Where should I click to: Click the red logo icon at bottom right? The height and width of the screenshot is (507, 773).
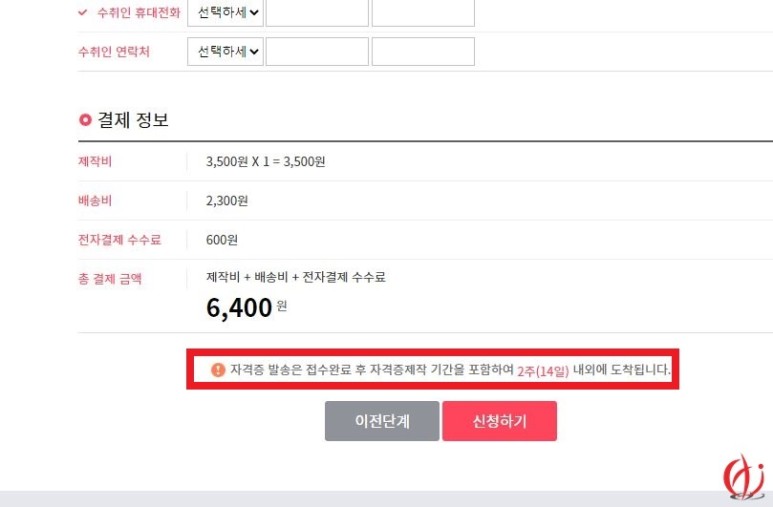(744, 476)
